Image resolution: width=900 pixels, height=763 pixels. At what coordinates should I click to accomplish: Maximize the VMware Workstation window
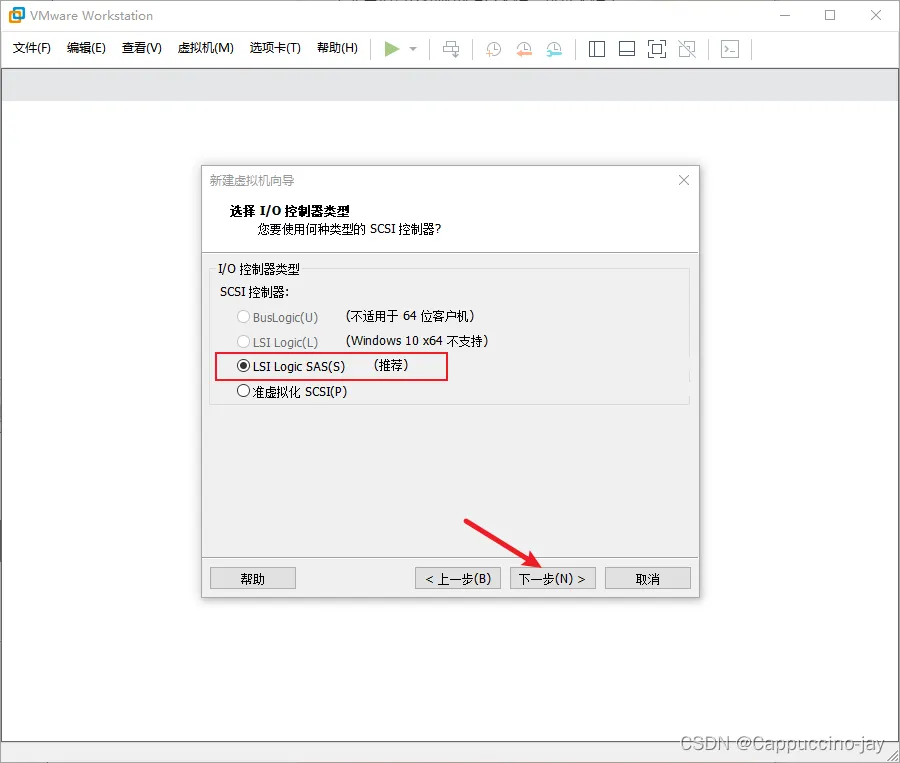pos(830,16)
